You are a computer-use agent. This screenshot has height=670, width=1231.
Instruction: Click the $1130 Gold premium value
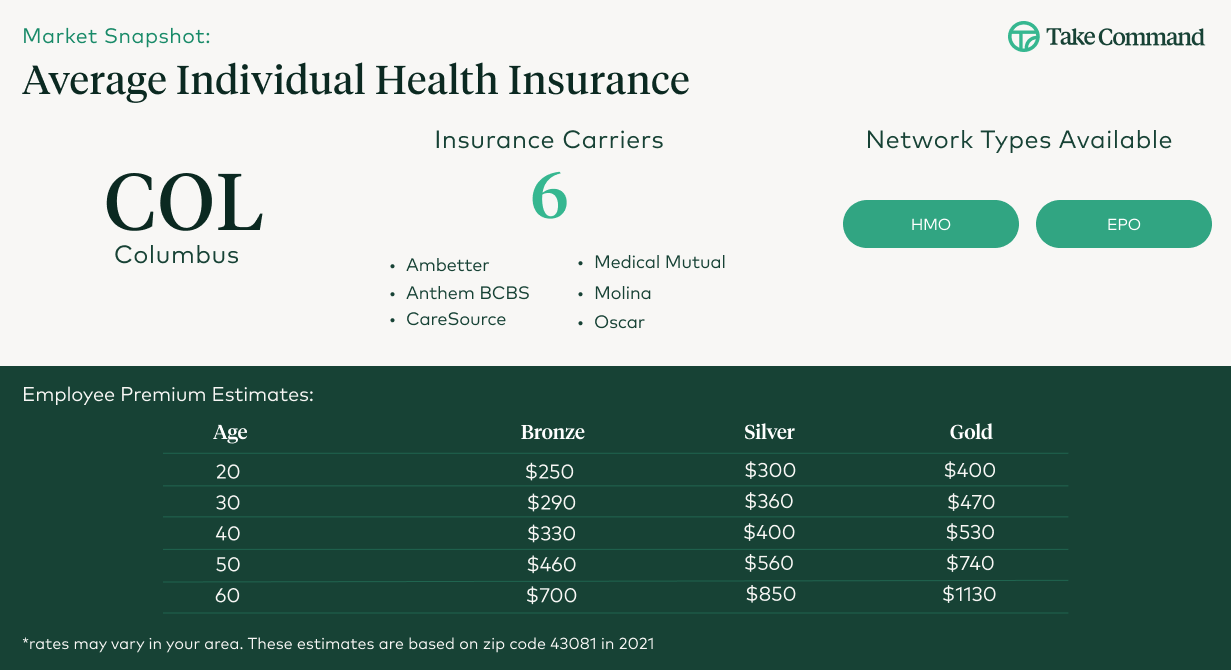point(969,595)
